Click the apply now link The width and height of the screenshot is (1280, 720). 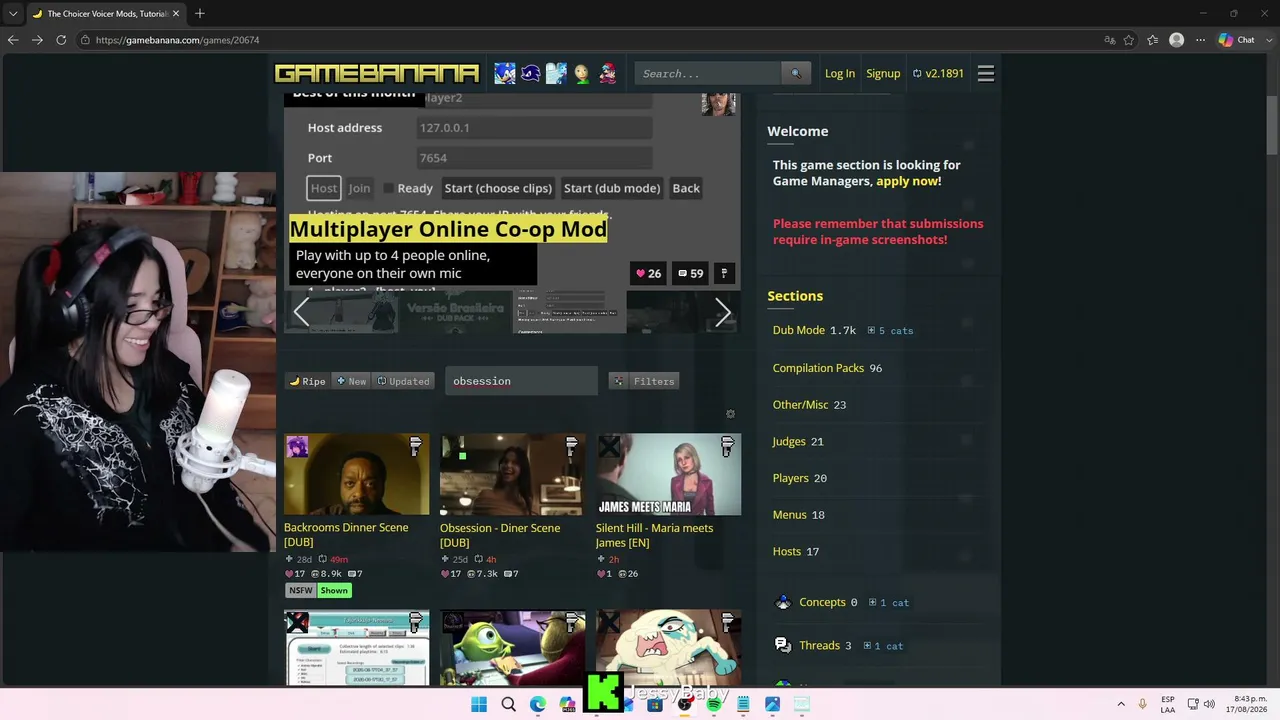tap(909, 181)
